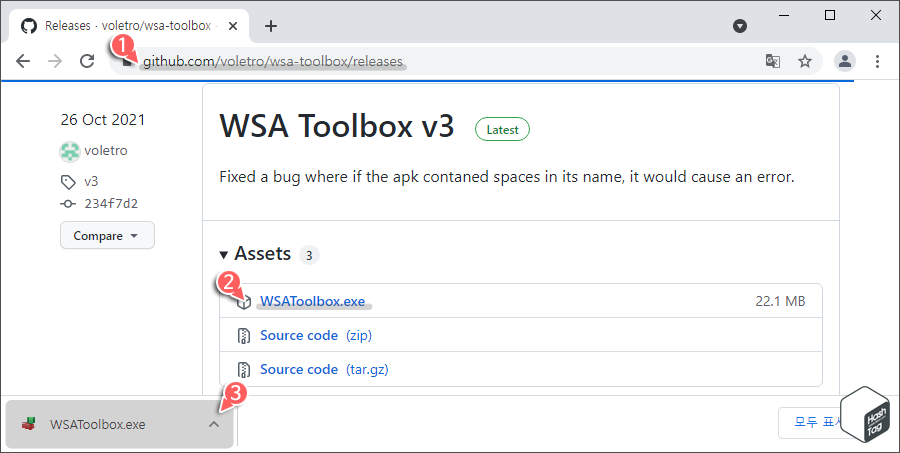Download WSAToolbox.exe asset
This screenshot has width=900, height=453.
coord(312,301)
